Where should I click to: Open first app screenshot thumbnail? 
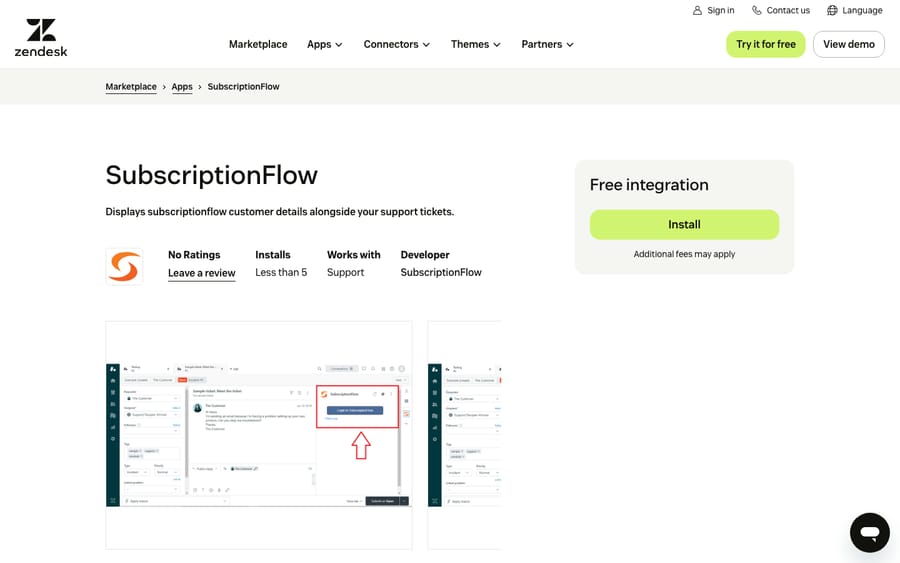(x=259, y=435)
